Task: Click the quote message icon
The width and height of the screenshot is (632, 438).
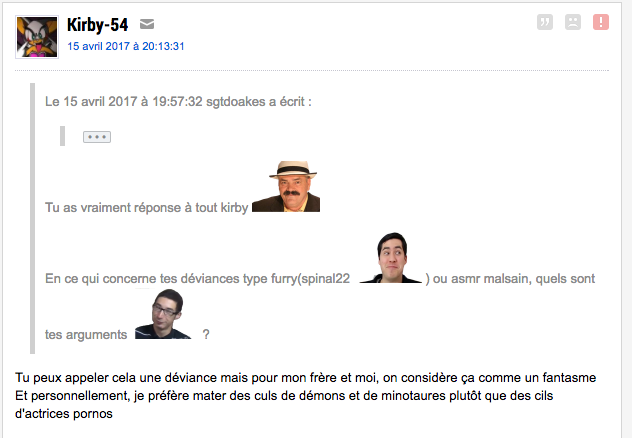Action: point(545,22)
